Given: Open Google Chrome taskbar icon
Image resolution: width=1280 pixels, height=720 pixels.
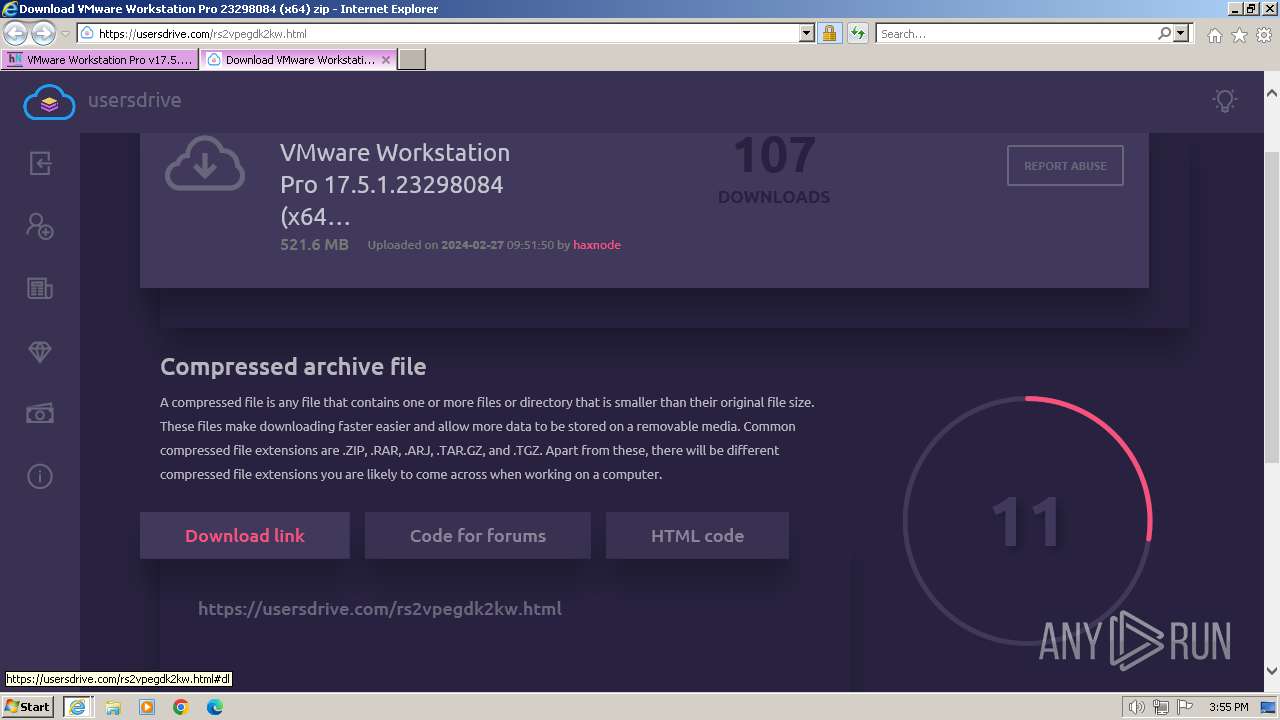Looking at the screenshot, I should click(181, 706).
